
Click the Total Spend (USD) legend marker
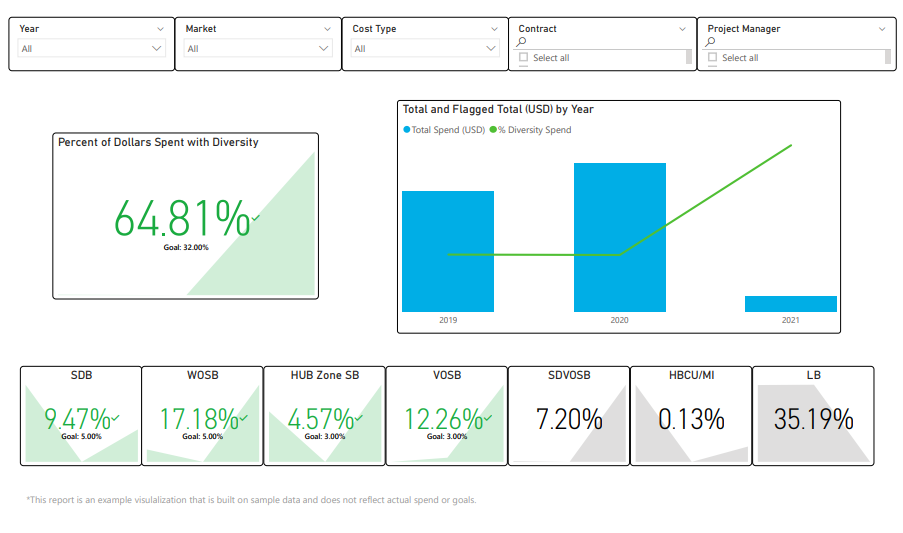click(x=406, y=130)
